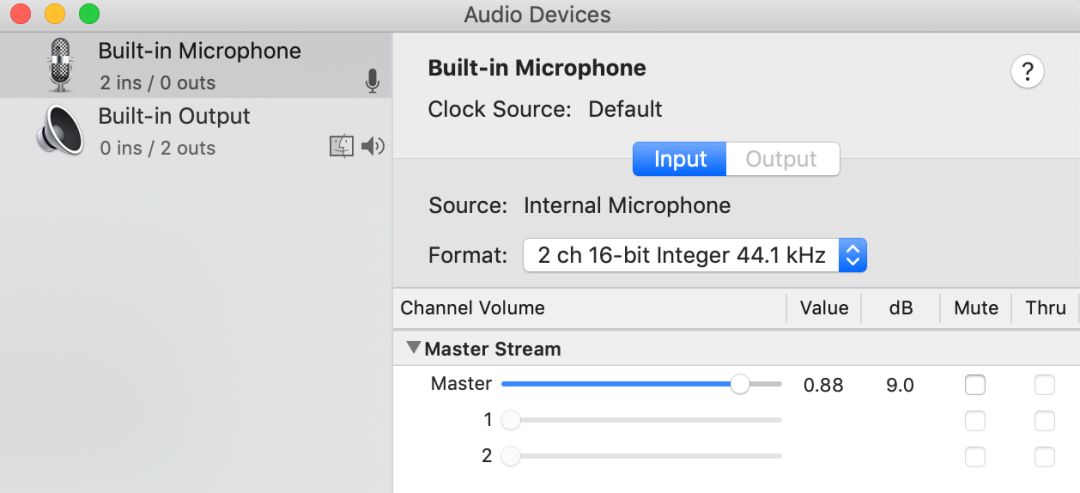The image size is (1080, 493).
Task: Click the Built-in Output speaker icon
Action: point(60,131)
